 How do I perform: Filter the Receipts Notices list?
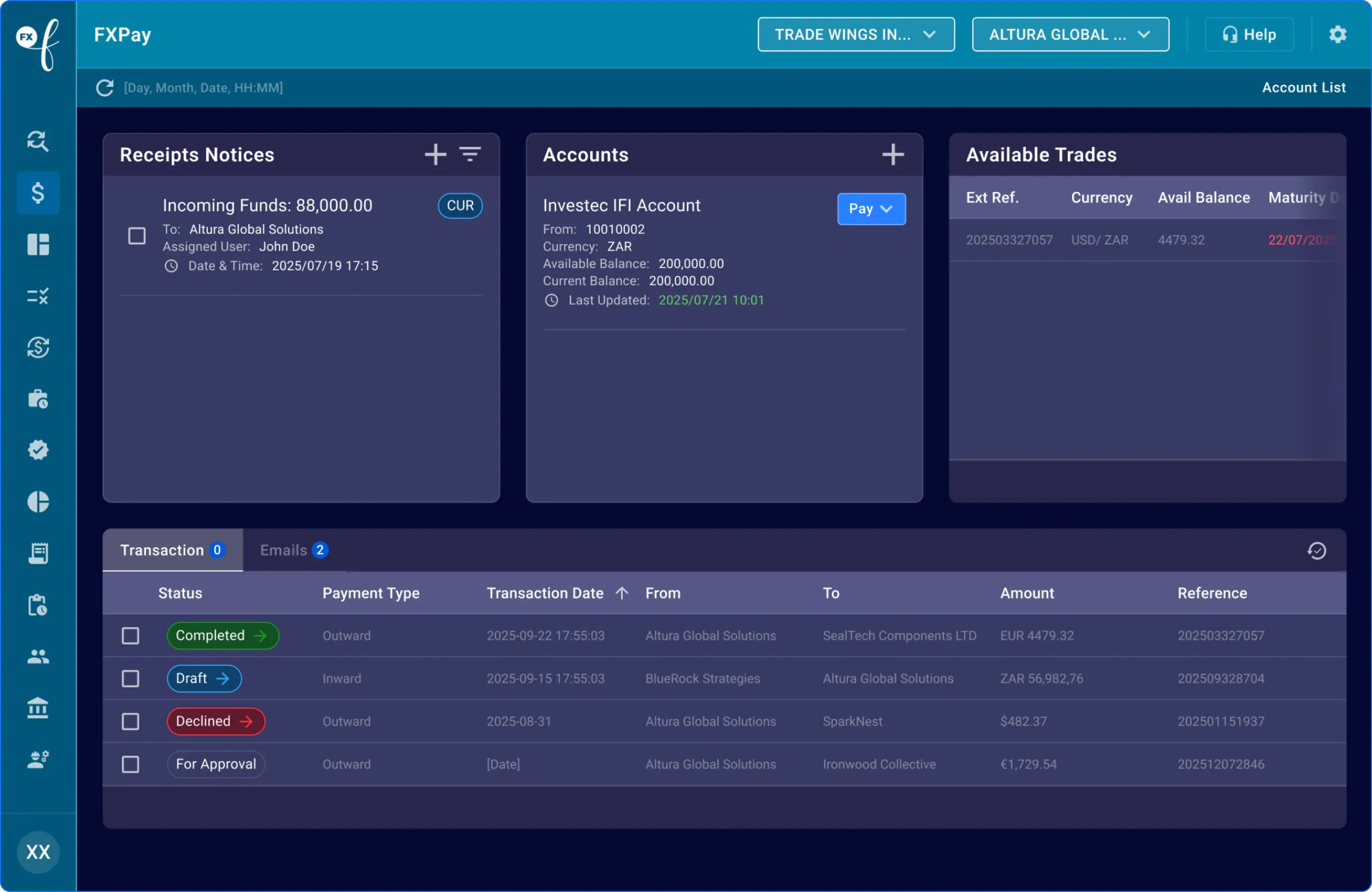[x=470, y=154]
